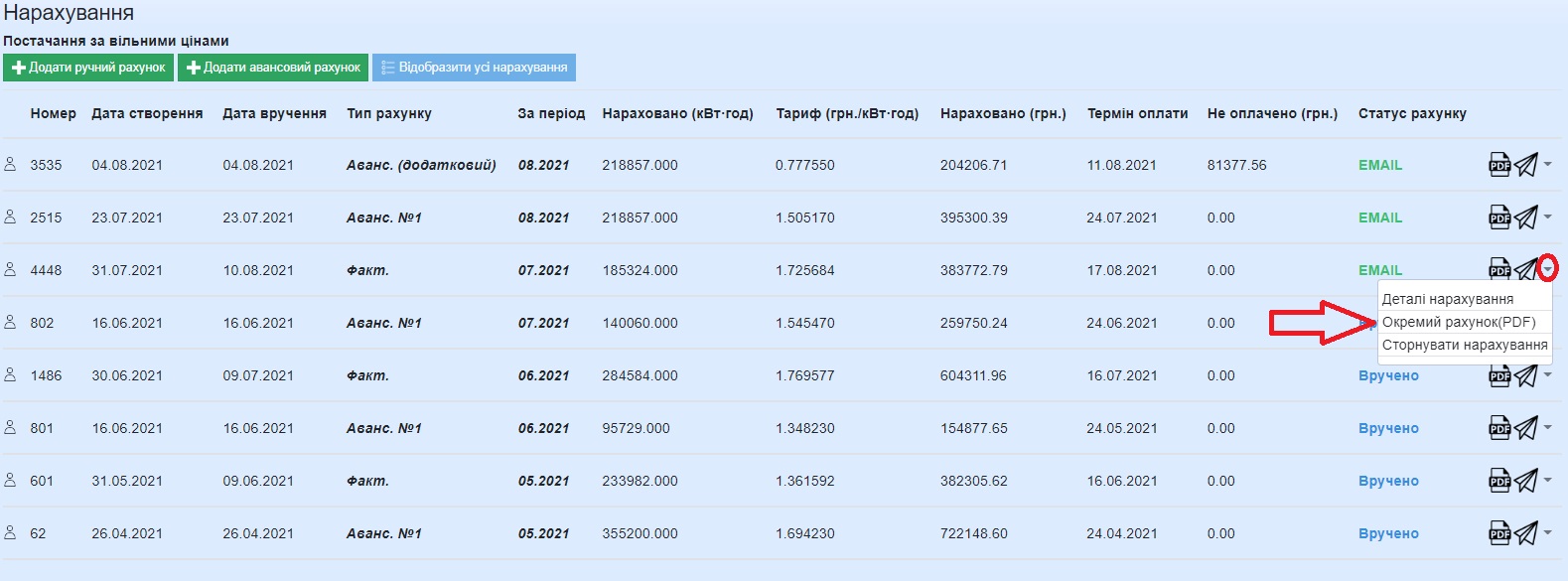Toggle the circled dropdown arrow for invoice 4448

pos(1547,269)
